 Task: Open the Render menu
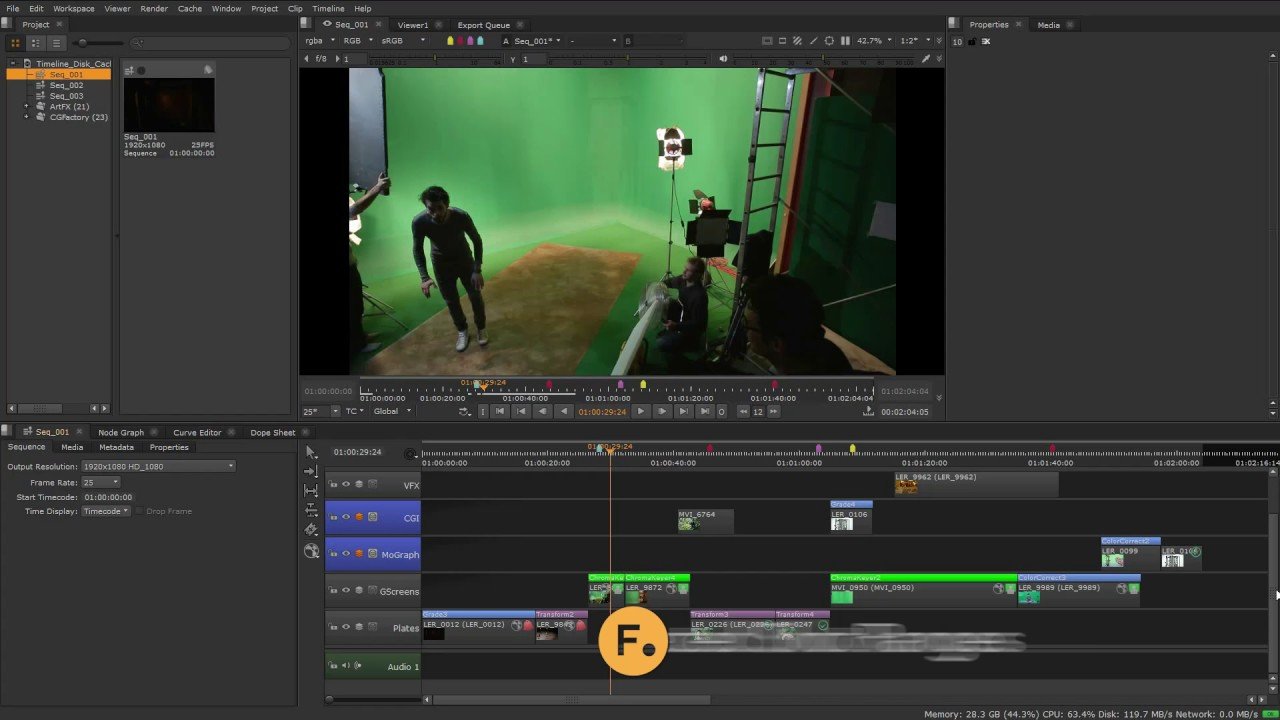pyautogui.click(x=154, y=8)
